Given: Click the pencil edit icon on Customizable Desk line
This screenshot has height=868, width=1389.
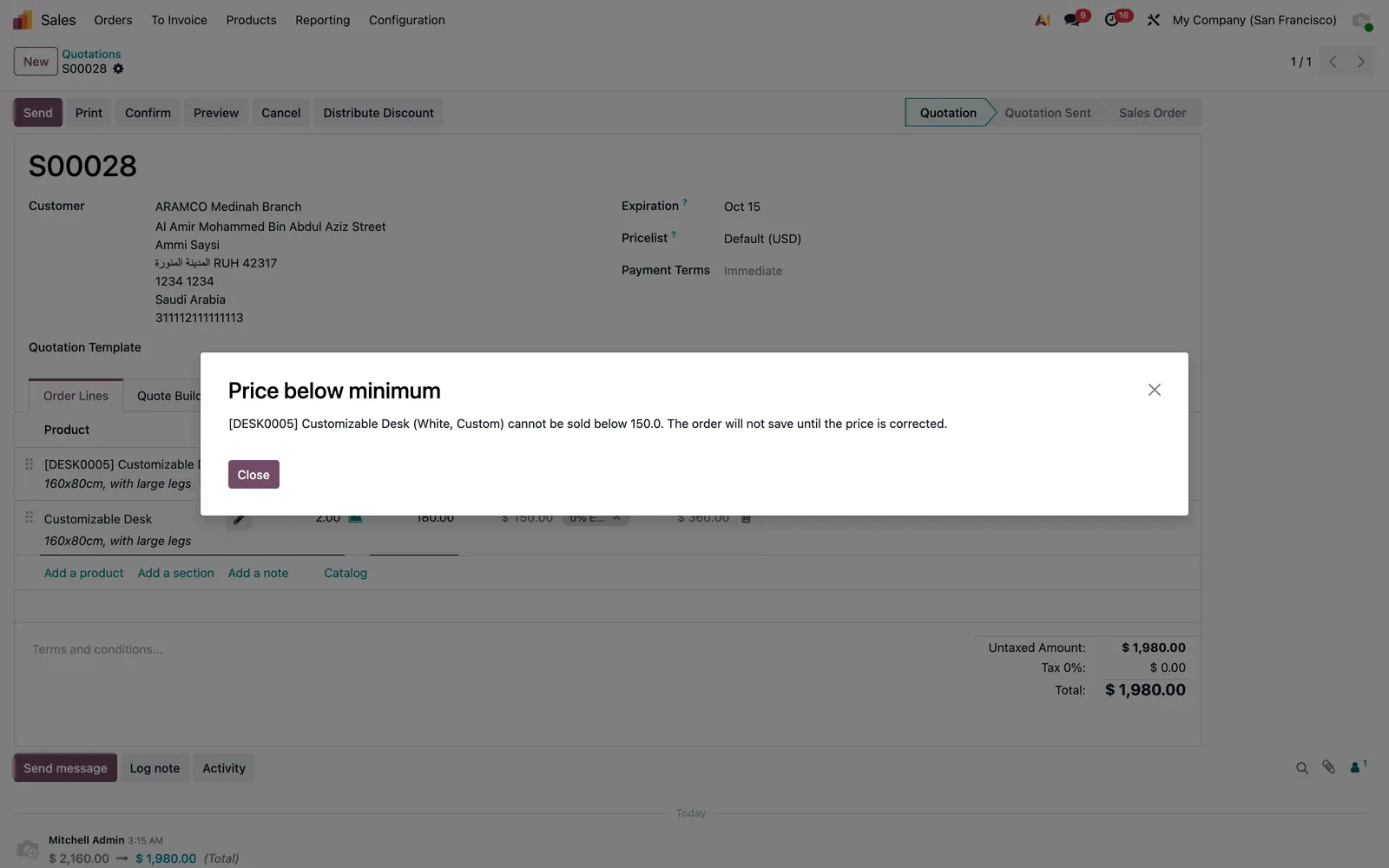Looking at the screenshot, I should tap(239, 519).
